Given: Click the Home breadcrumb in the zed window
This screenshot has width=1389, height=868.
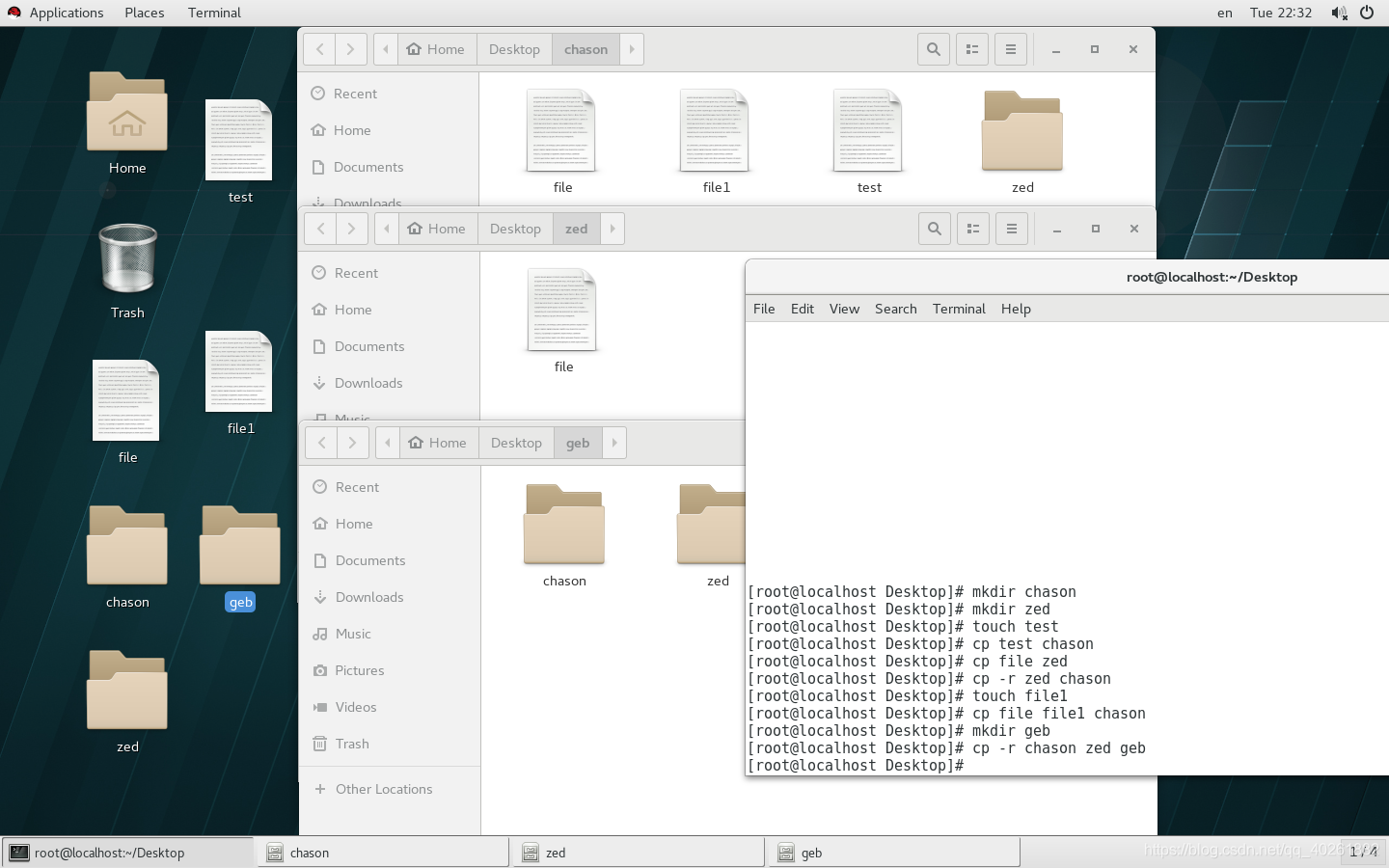Looking at the screenshot, I should tap(438, 229).
